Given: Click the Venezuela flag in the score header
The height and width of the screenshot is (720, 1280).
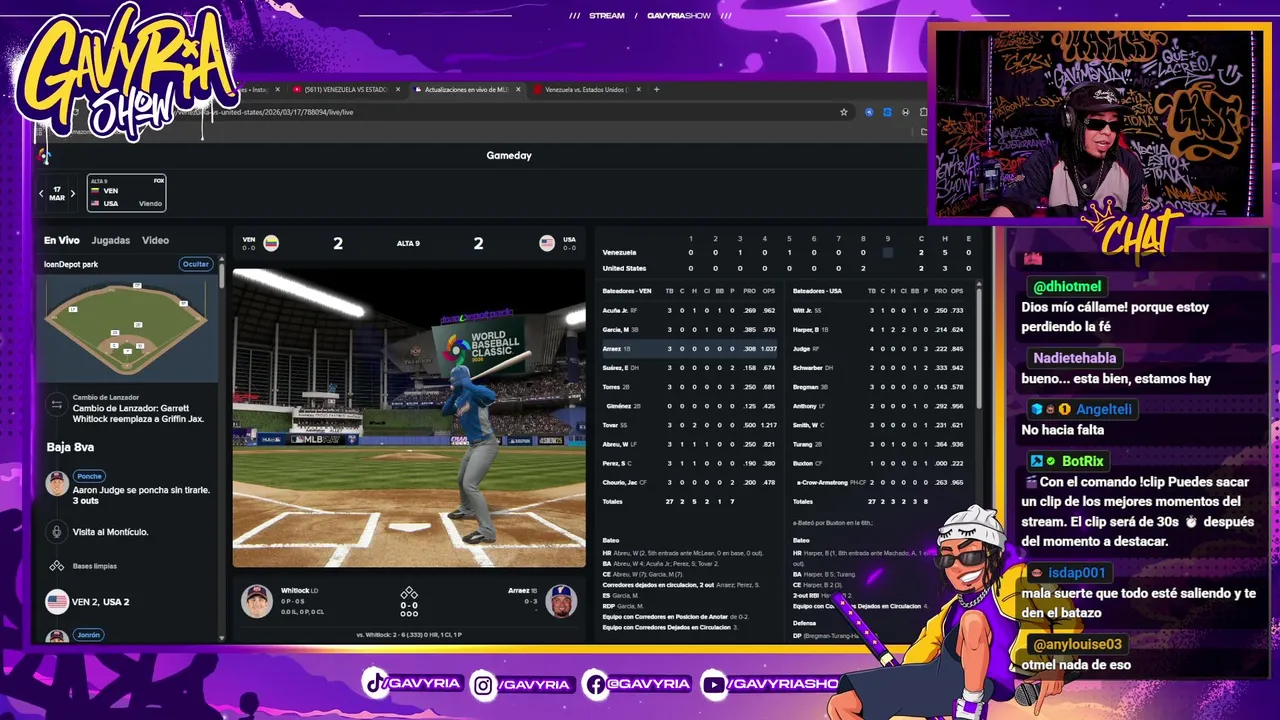Looking at the screenshot, I should point(271,243).
